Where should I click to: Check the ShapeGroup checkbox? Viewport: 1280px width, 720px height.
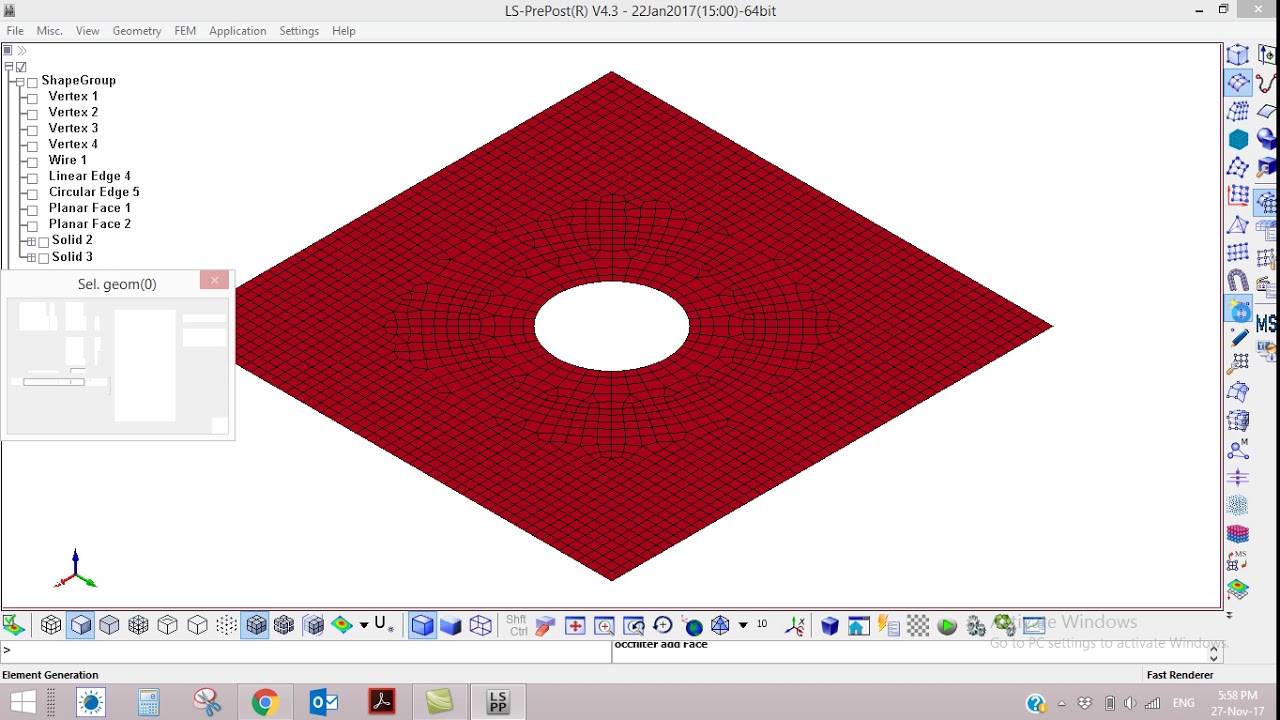[x=32, y=81]
